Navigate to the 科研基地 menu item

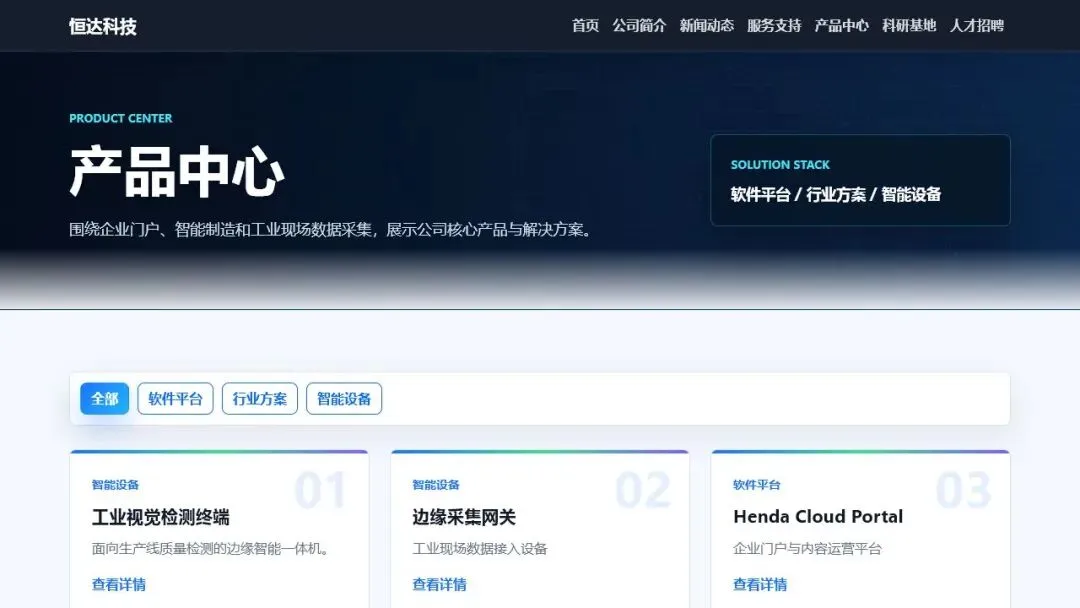pos(908,25)
